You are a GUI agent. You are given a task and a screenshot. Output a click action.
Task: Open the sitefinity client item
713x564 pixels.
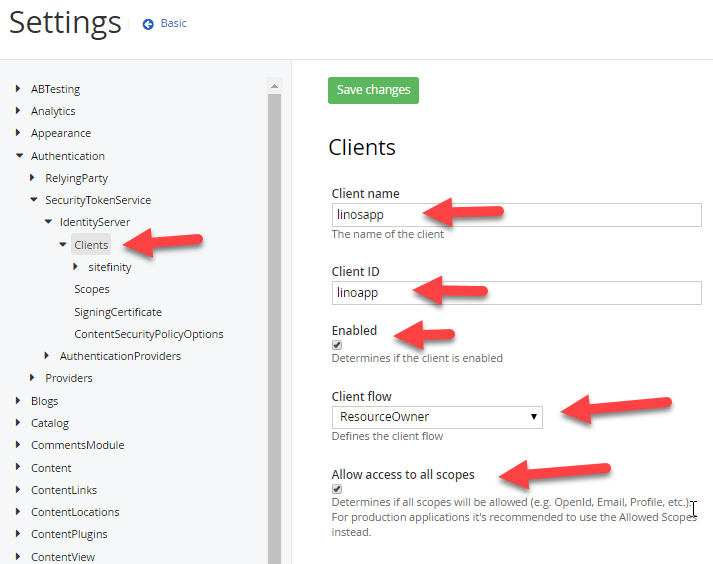(110, 267)
